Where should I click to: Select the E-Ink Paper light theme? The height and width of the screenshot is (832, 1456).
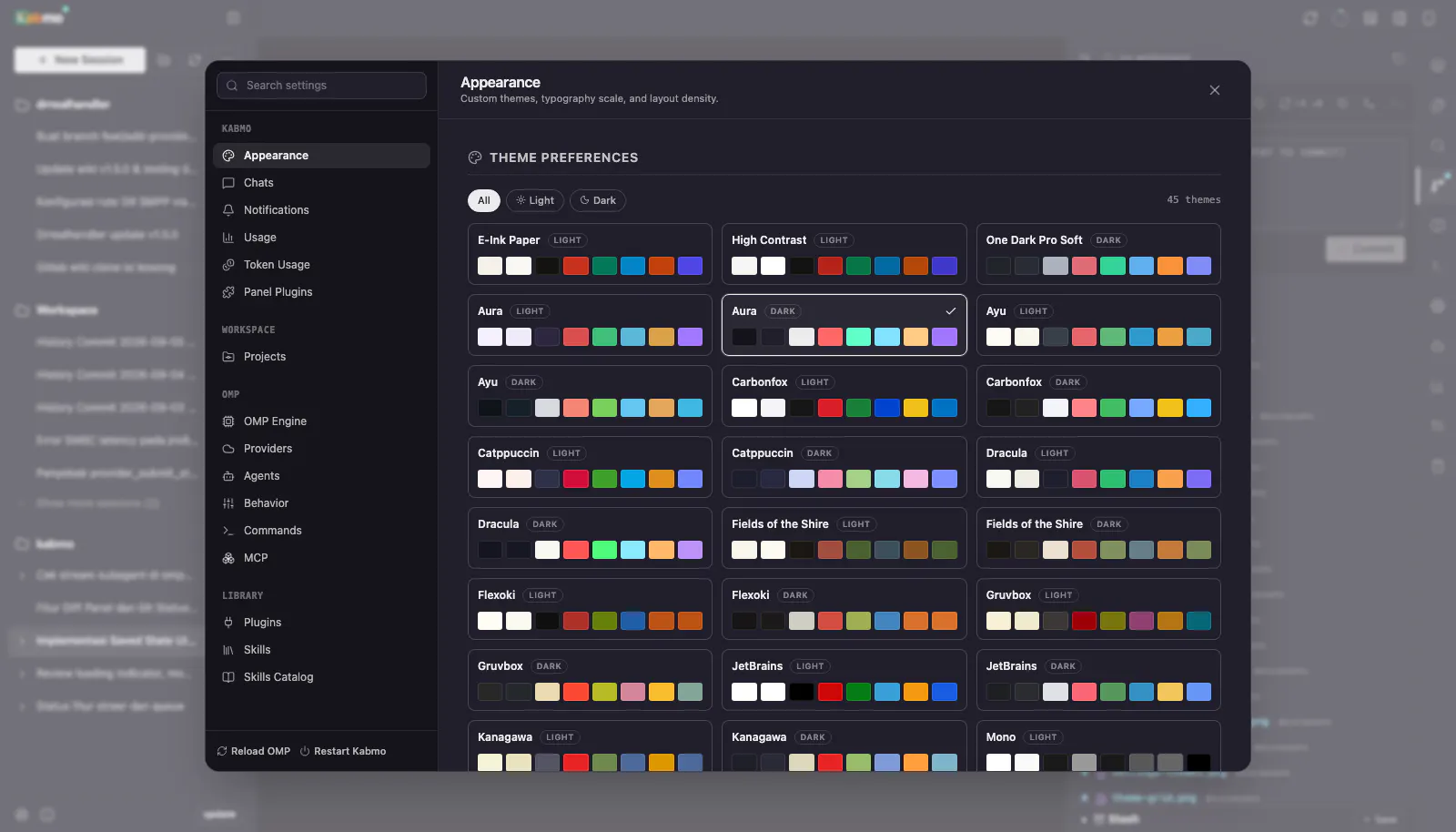(590, 254)
